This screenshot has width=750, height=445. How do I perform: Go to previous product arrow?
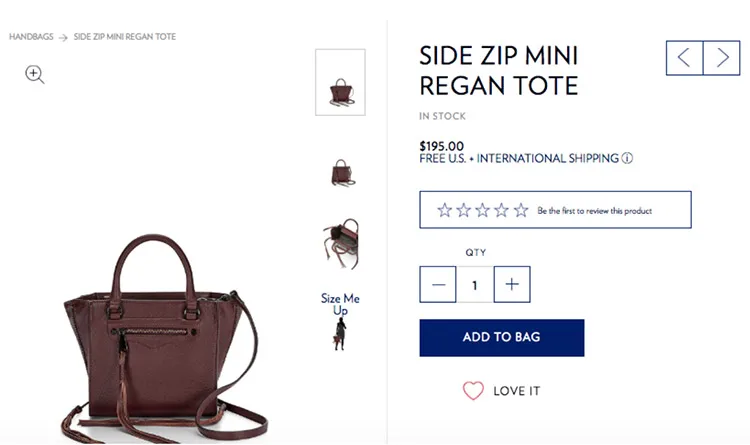[684, 57]
